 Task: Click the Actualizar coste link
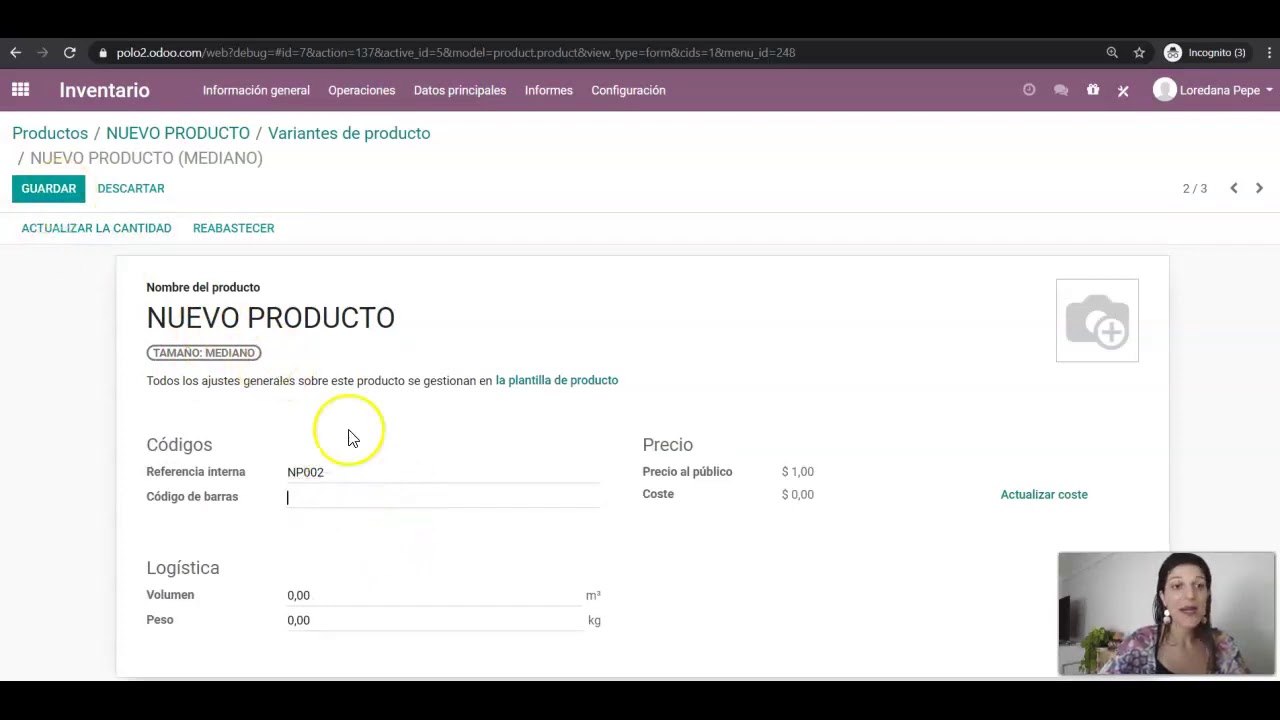tap(1044, 494)
